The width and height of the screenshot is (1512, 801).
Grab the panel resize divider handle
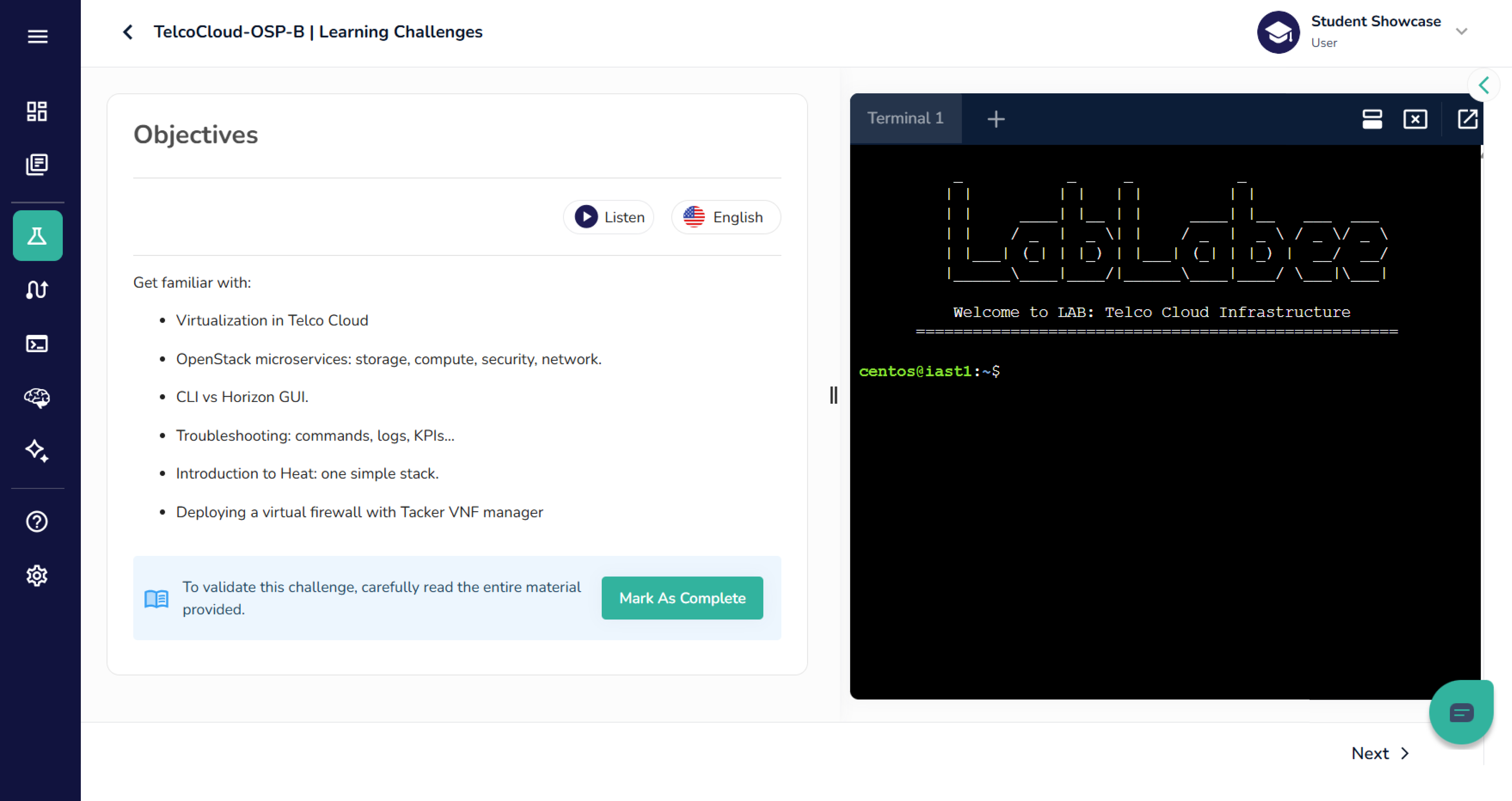point(834,395)
